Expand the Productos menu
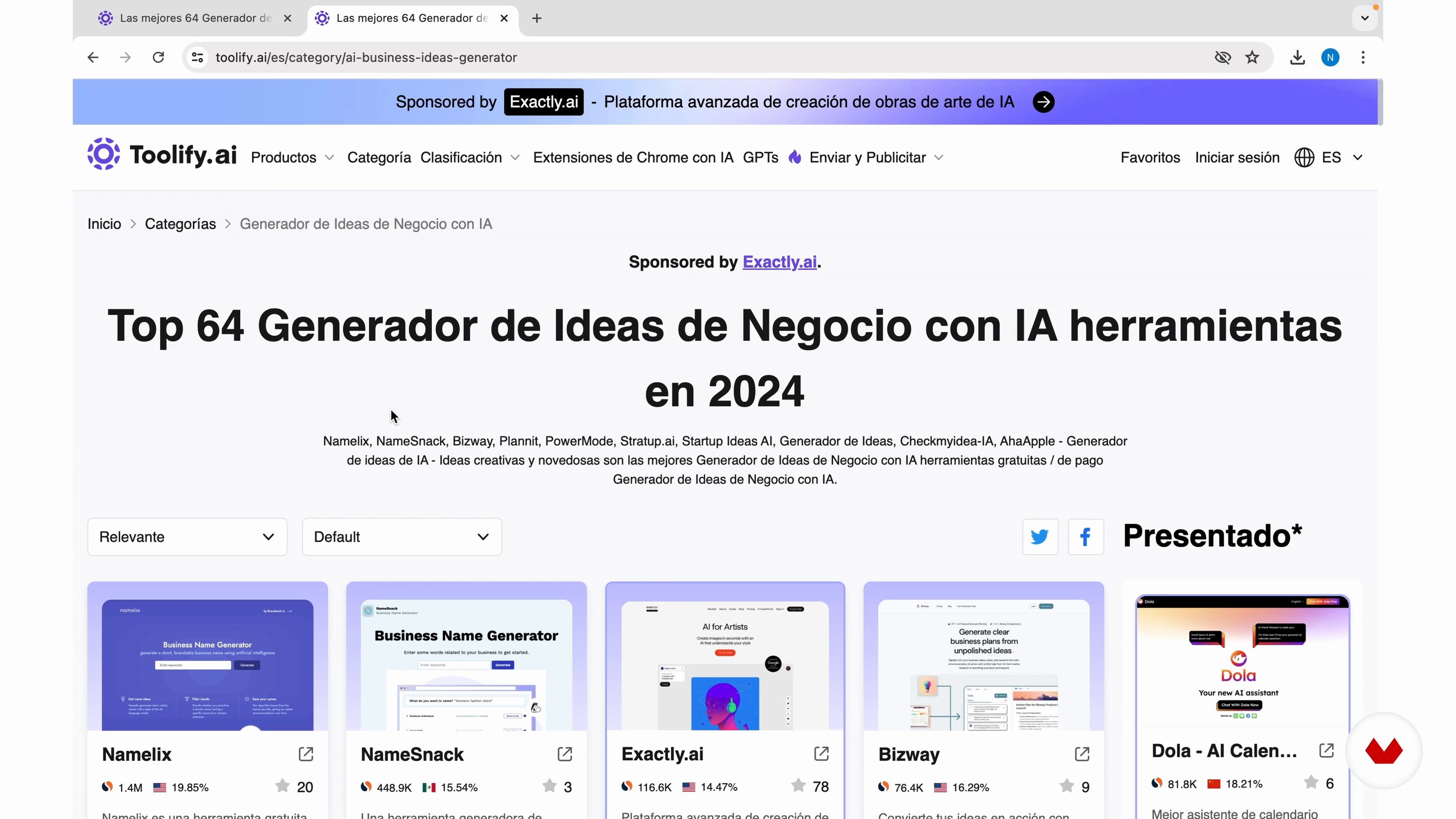 (x=292, y=157)
